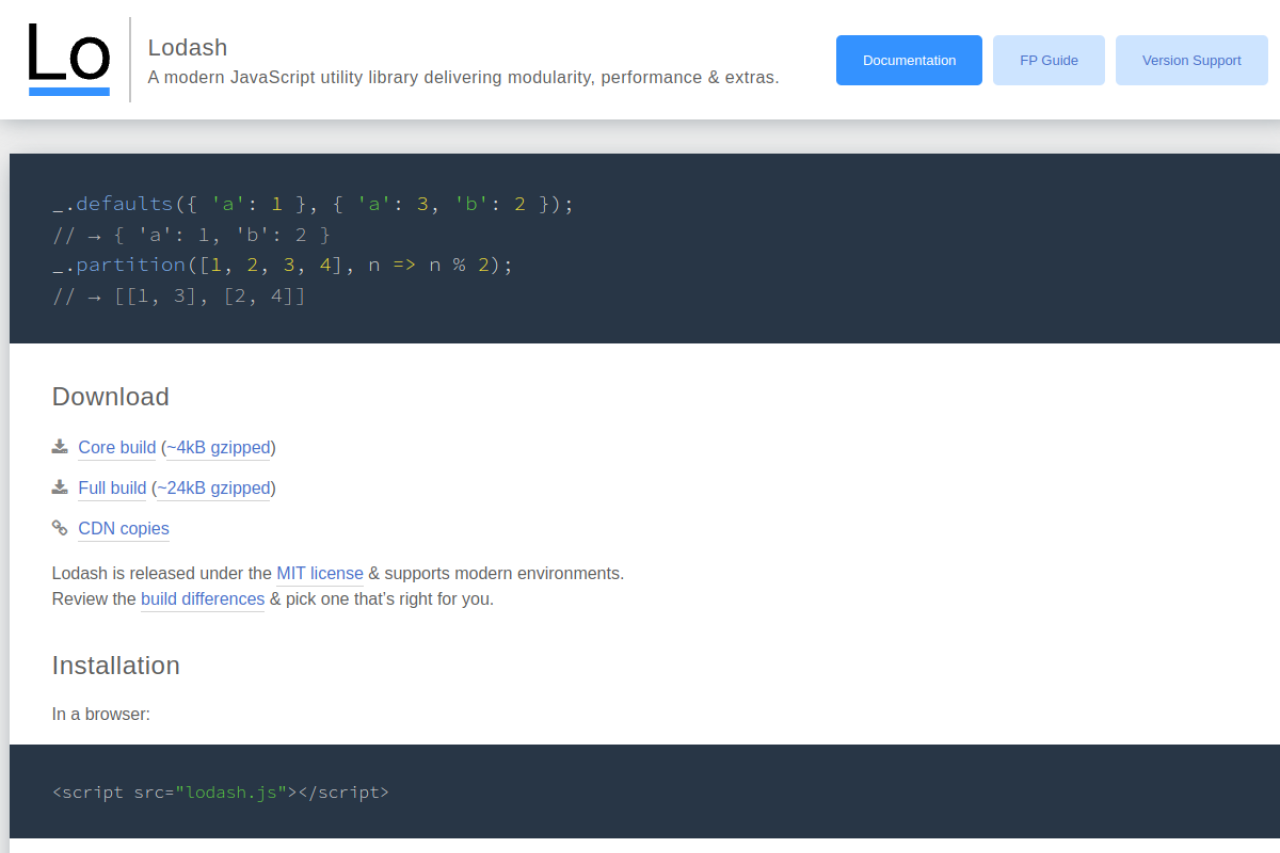The height and width of the screenshot is (853, 1280).
Task: Follow the ~4kB gzipped link
Action: point(218,447)
